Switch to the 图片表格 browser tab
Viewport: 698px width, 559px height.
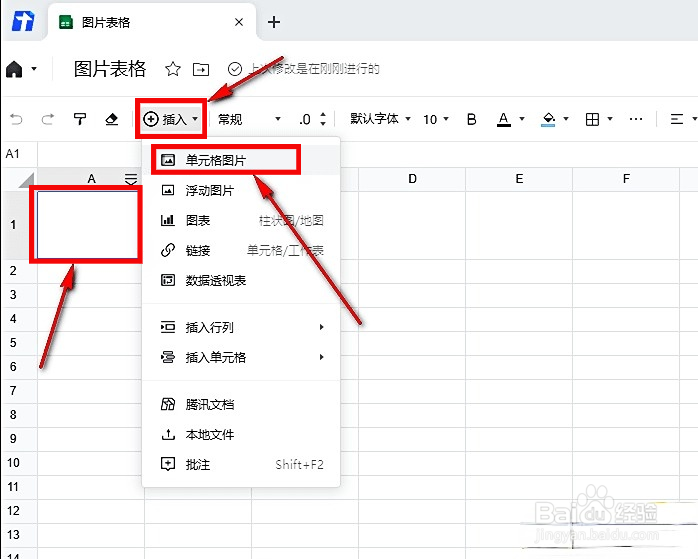coord(151,22)
